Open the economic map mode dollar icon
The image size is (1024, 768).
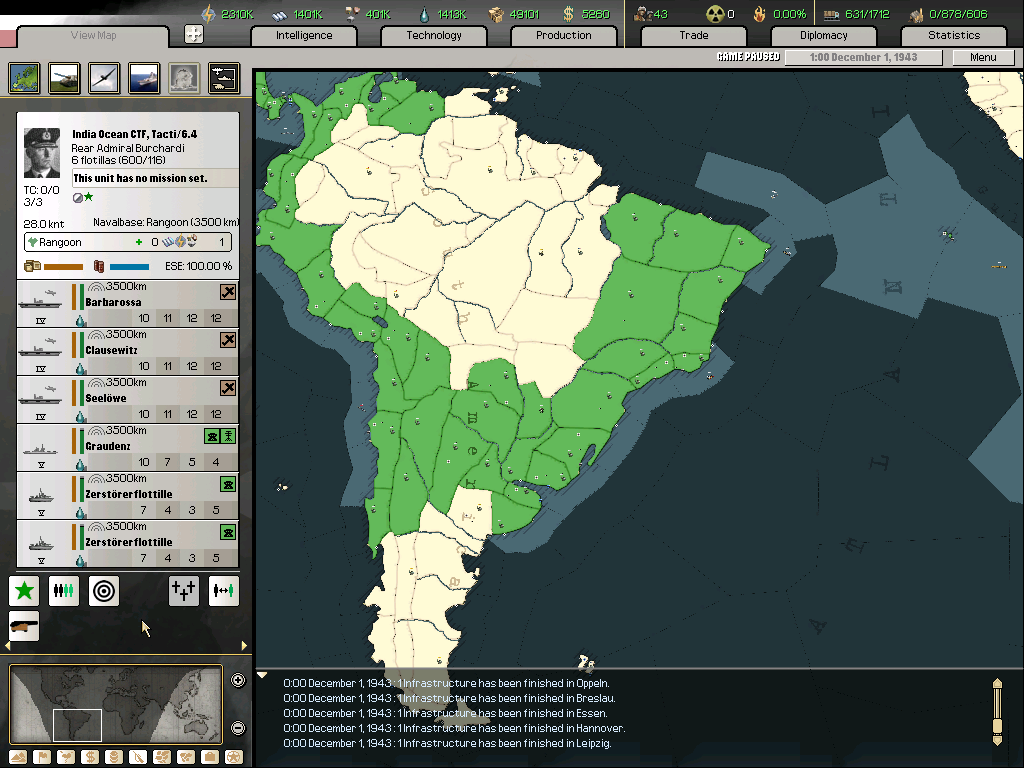pyautogui.click(x=90, y=757)
